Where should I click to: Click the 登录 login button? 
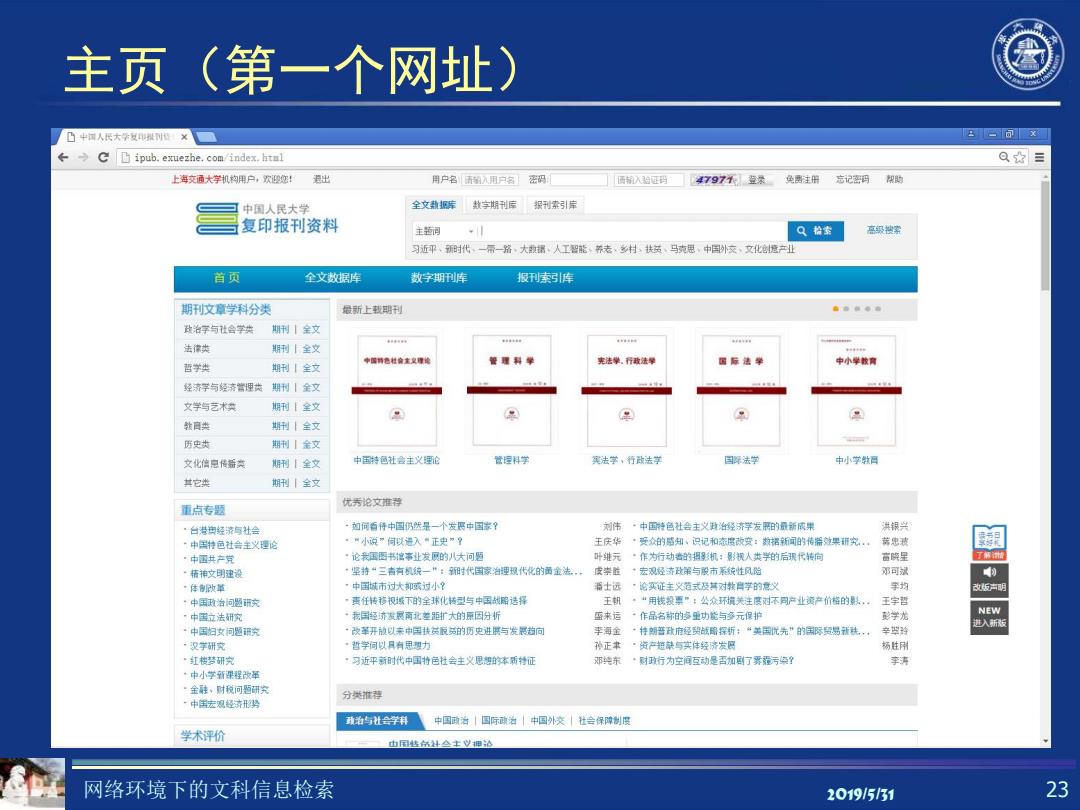[756, 180]
